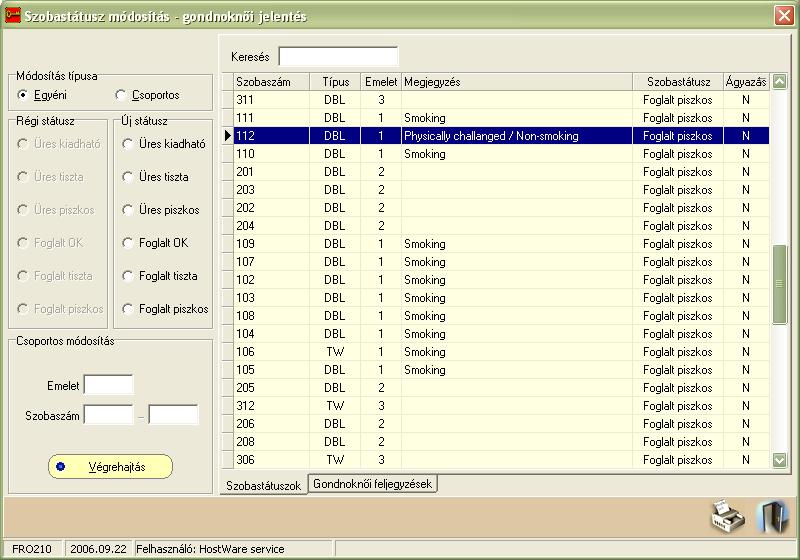The image size is (800, 560).
Task: Click the Végrehajtás button
Action: click(x=111, y=467)
